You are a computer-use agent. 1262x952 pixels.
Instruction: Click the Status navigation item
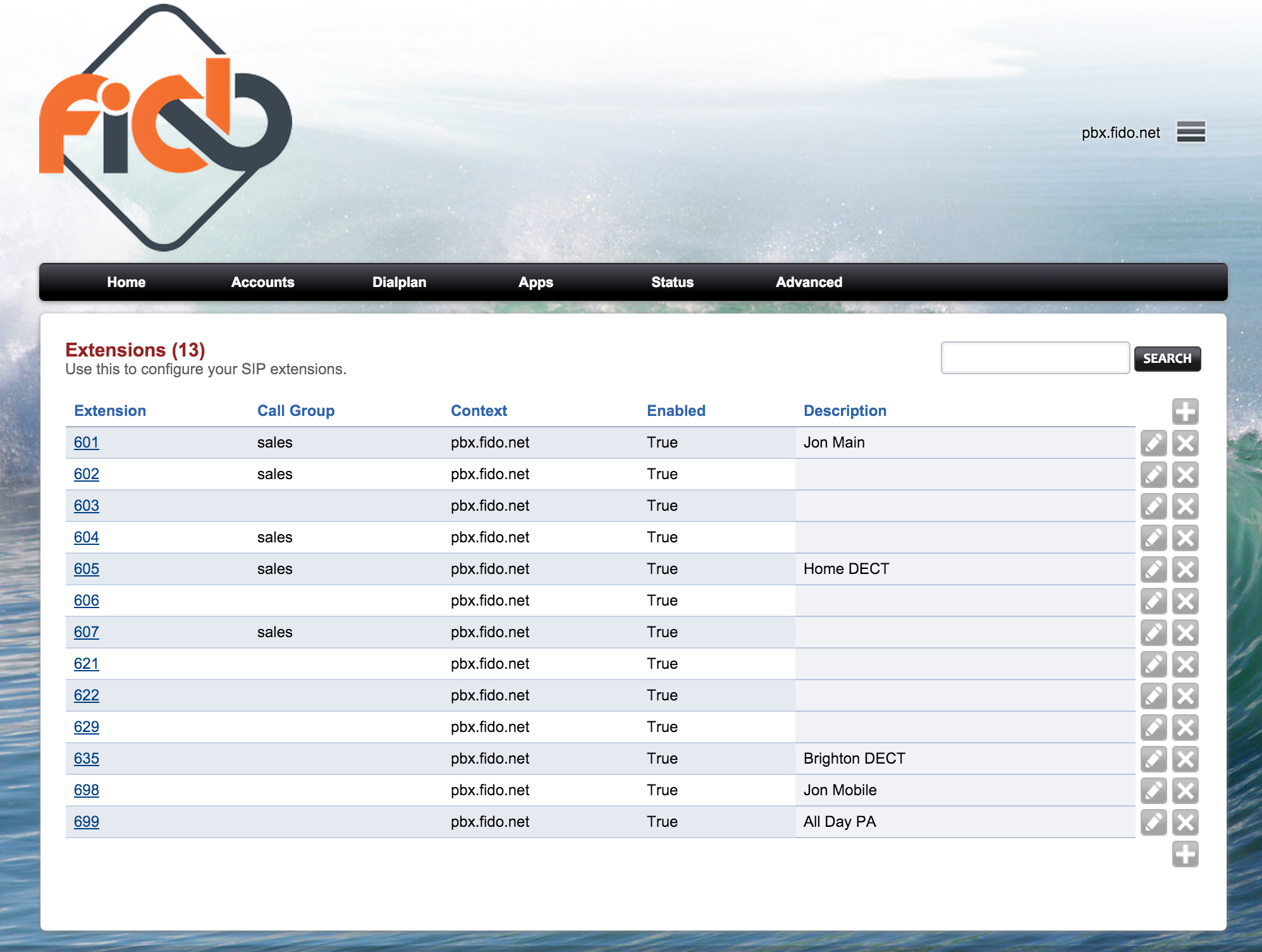[672, 282]
